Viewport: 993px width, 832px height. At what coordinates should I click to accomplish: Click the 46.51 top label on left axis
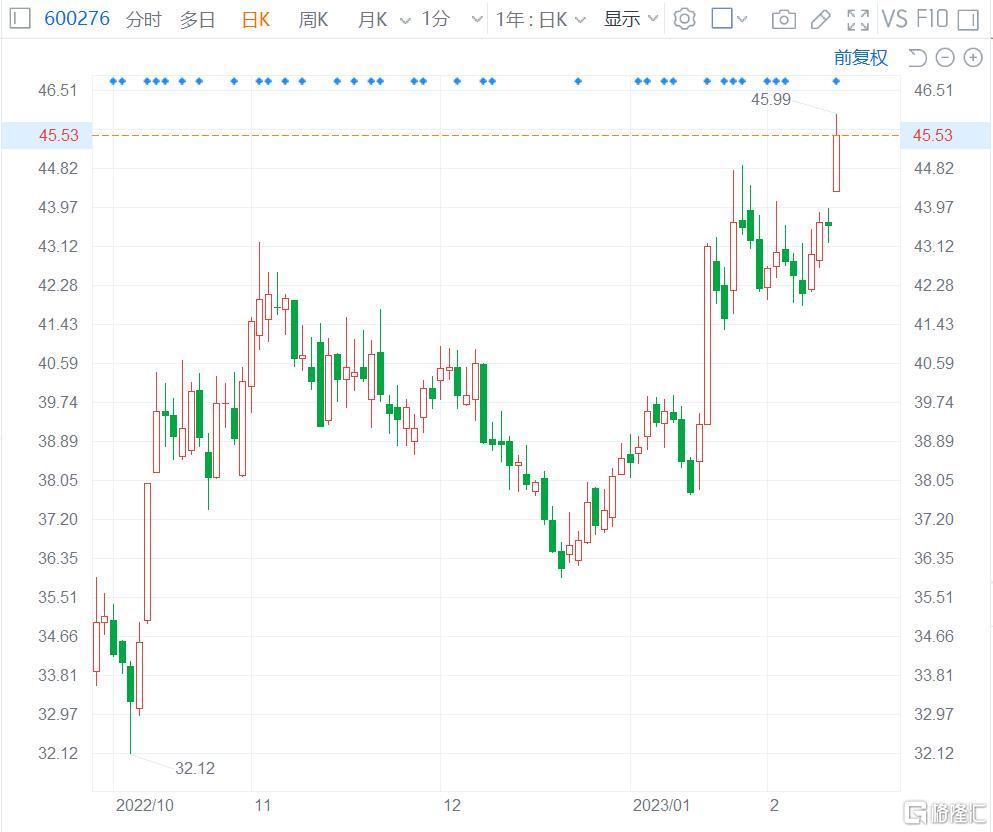pyautogui.click(x=58, y=90)
